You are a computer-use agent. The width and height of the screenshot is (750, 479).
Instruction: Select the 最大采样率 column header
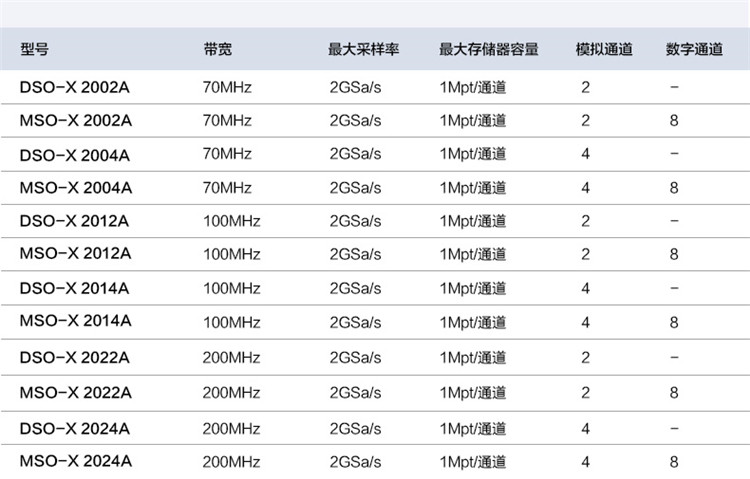click(364, 49)
